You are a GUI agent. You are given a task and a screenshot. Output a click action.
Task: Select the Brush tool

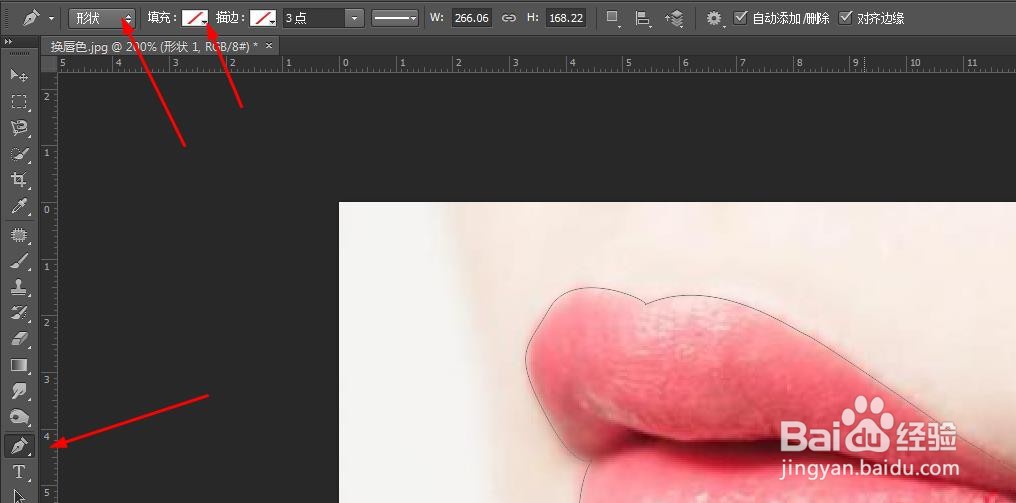[19, 261]
